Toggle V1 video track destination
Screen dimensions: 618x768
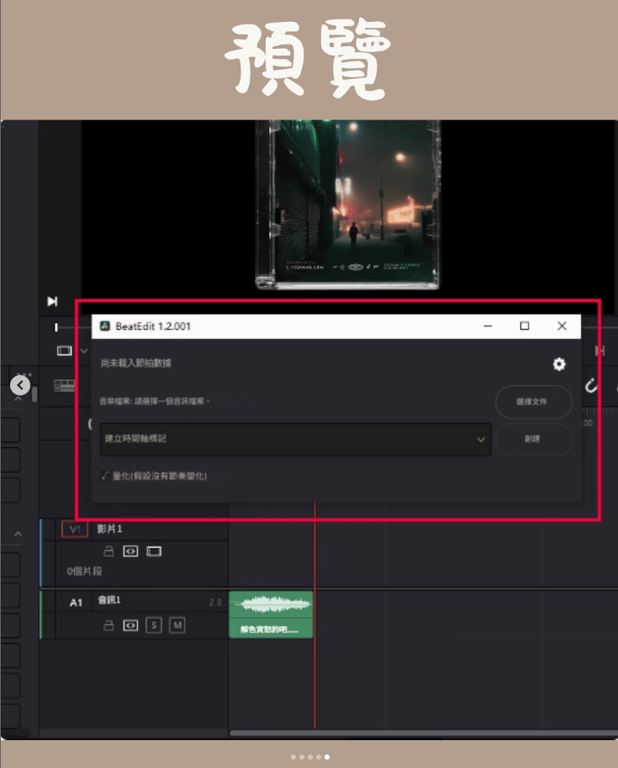coord(74,529)
